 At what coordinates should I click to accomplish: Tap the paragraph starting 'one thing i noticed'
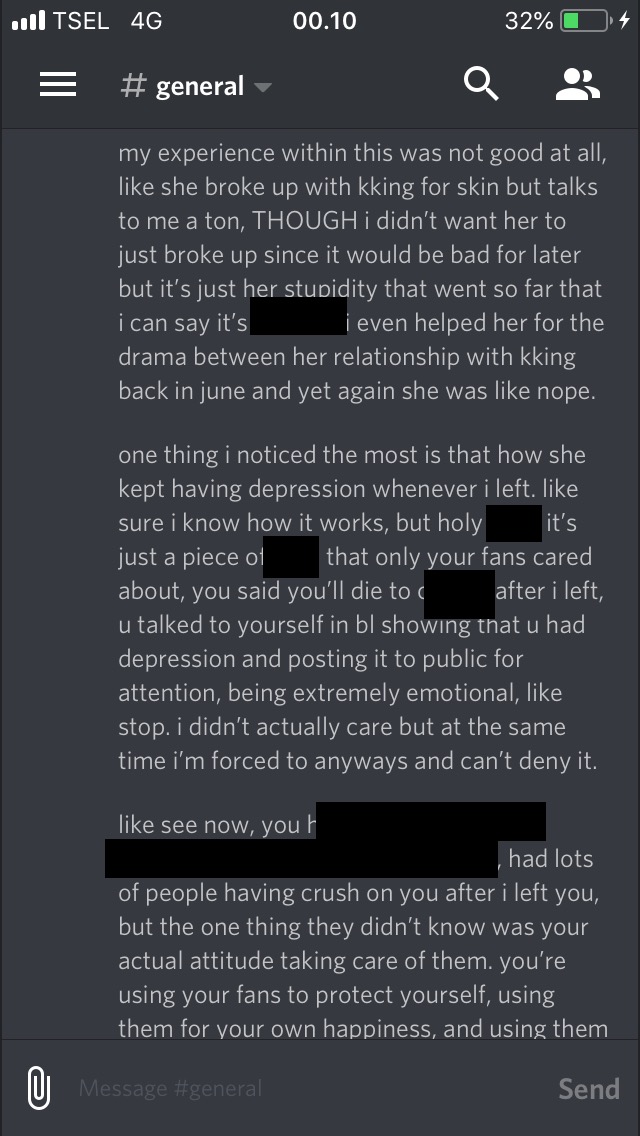click(x=361, y=606)
